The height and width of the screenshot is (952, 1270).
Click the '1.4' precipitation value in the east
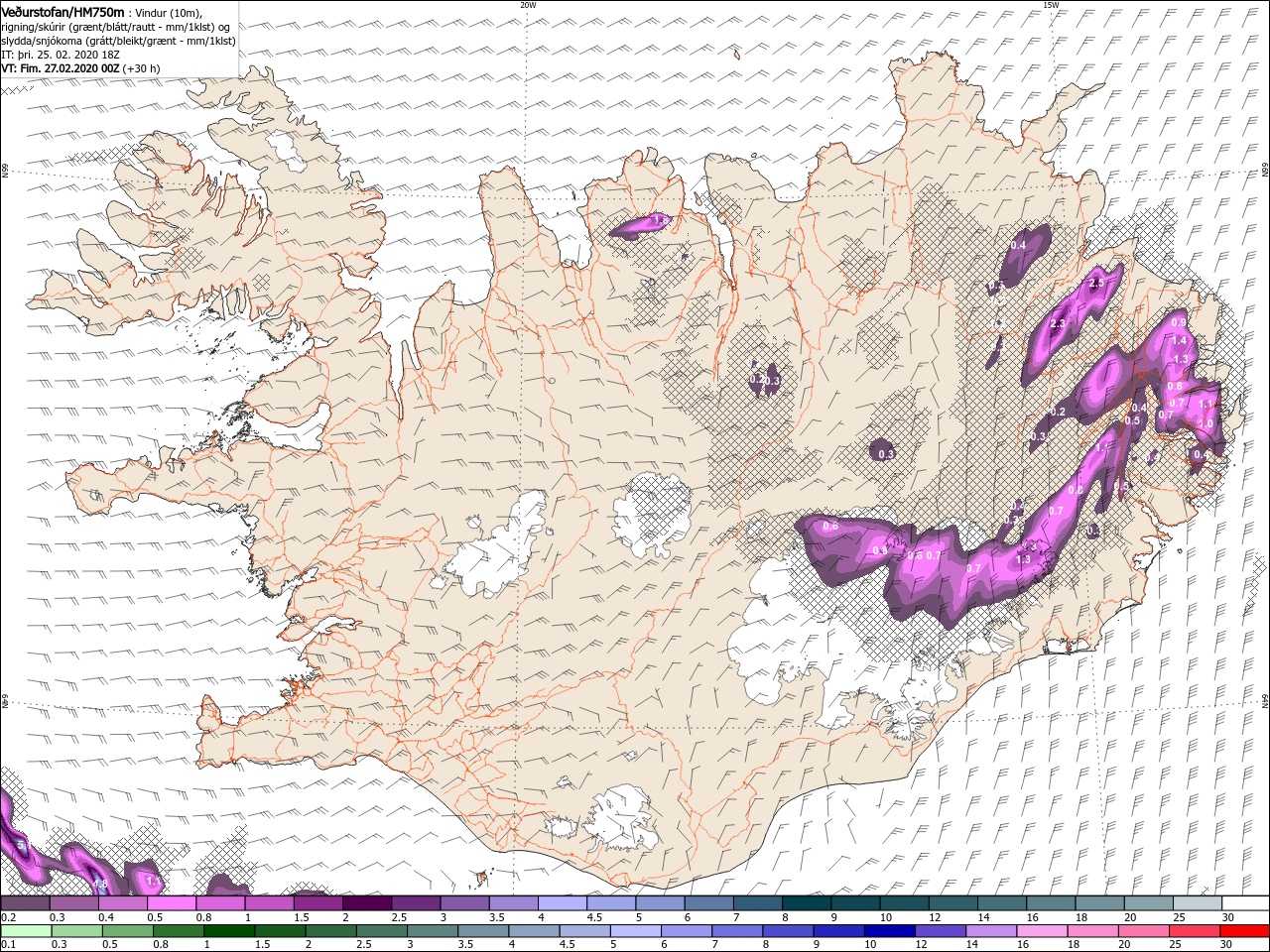(x=1180, y=341)
